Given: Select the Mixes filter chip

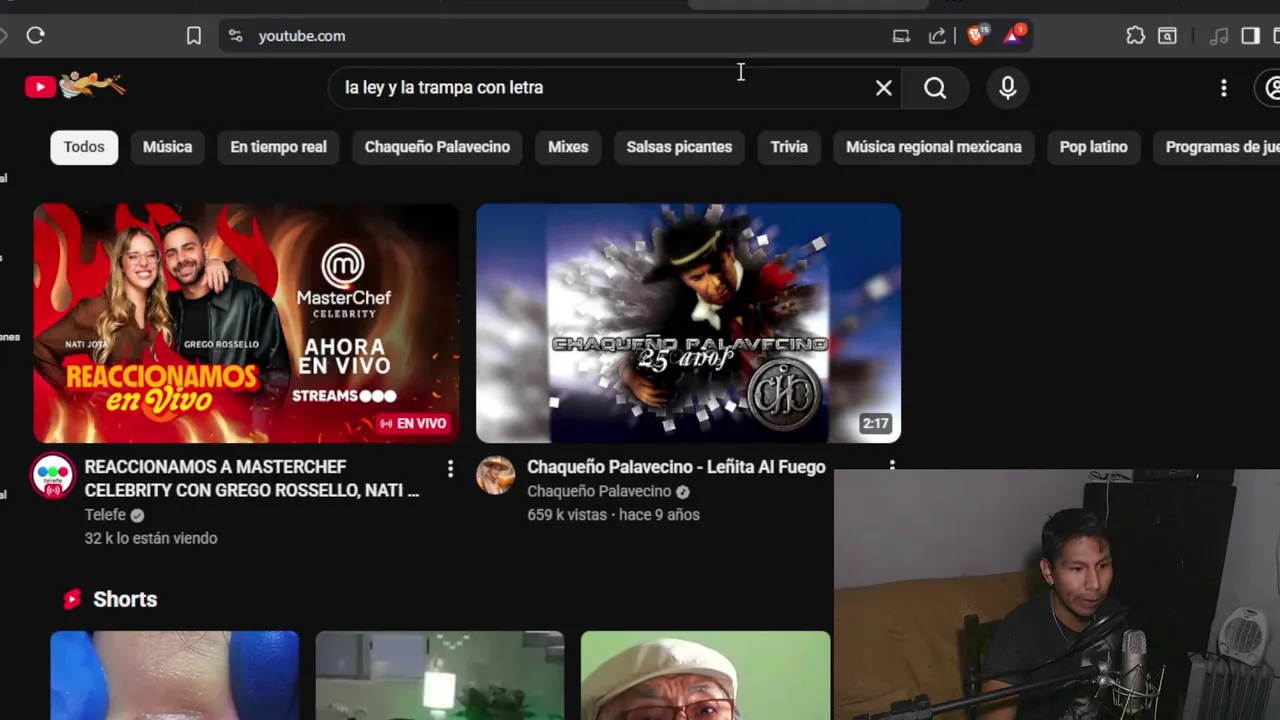Looking at the screenshot, I should 568,147.
